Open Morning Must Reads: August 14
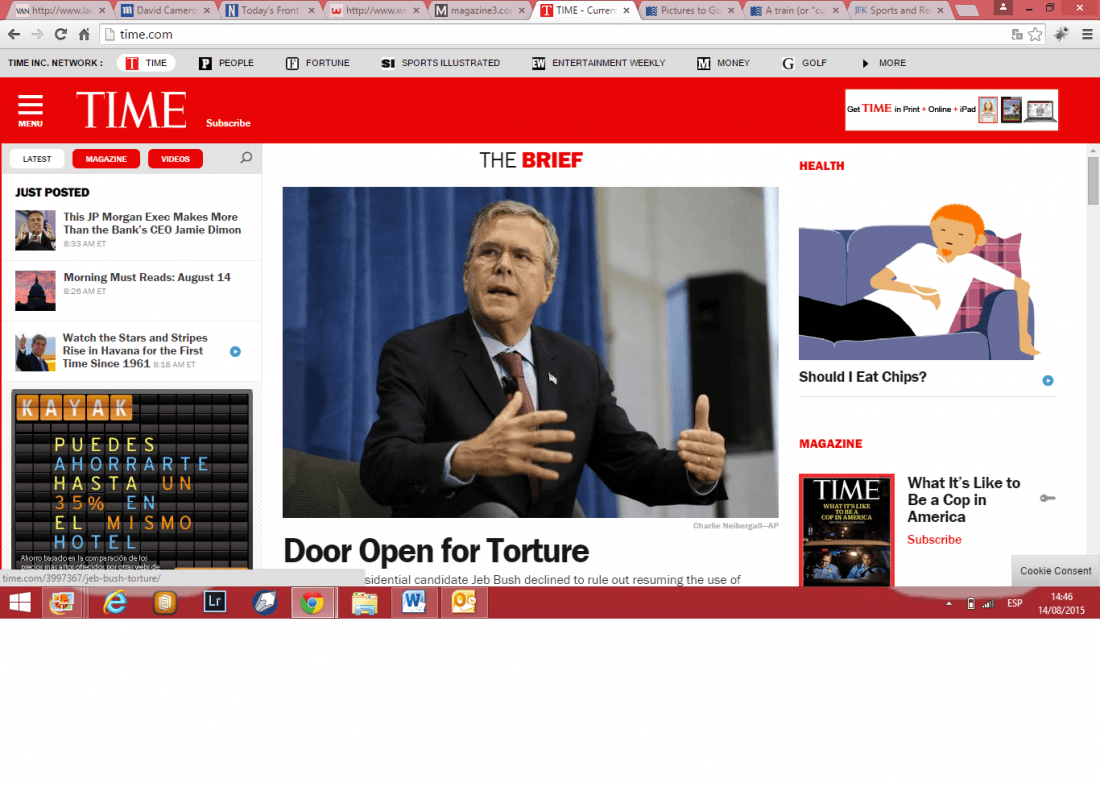Viewport: 1100px width, 787px height. [147, 277]
